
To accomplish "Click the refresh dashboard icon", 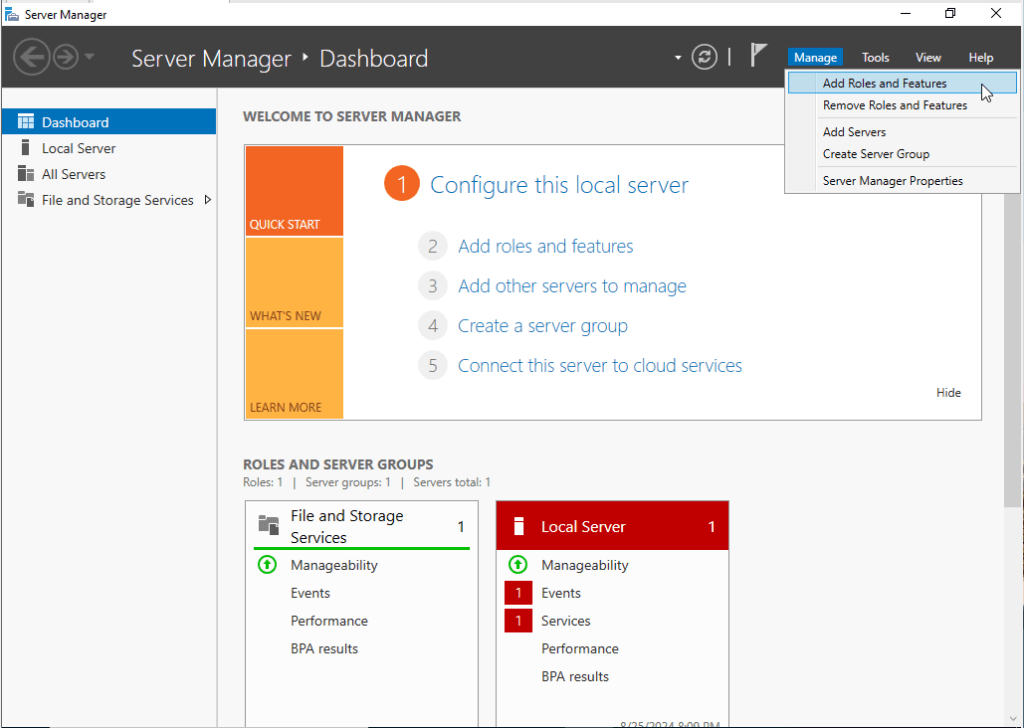I will click(705, 57).
